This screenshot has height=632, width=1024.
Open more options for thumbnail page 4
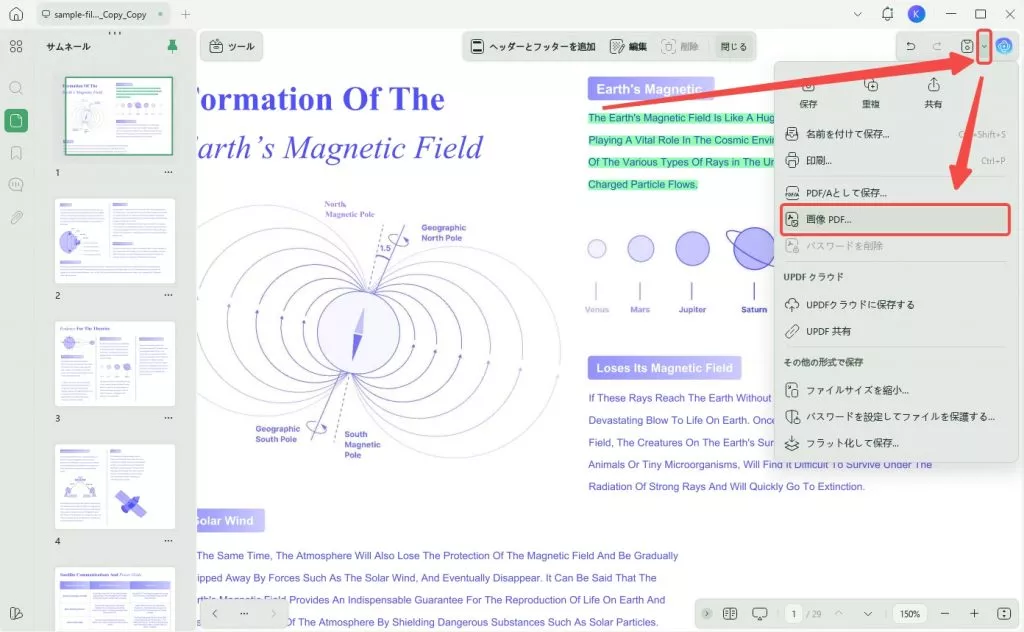click(x=168, y=541)
